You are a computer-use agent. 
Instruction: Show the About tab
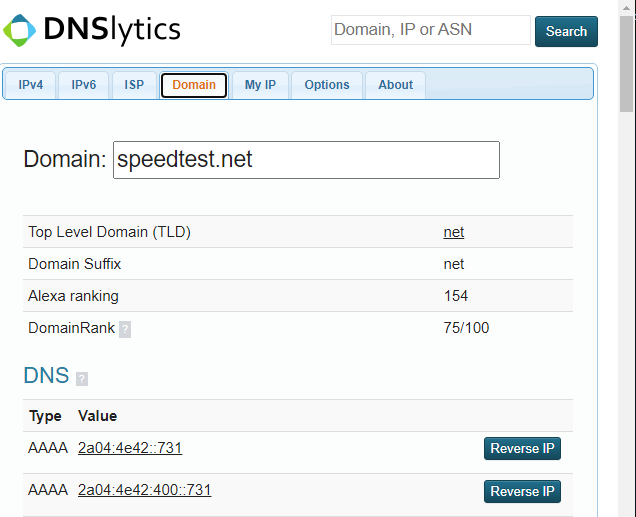pyautogui.click(x=395, y=85)
